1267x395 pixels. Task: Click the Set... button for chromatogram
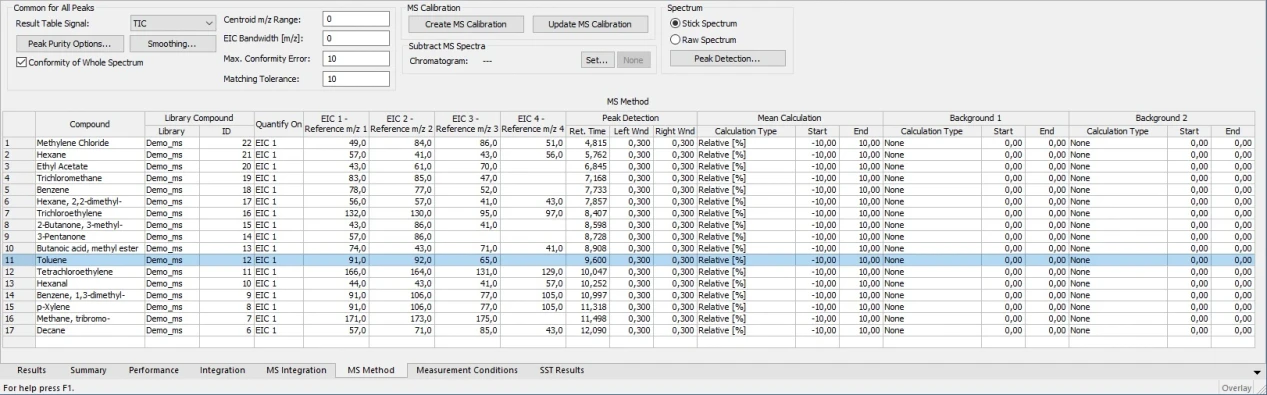598,60
